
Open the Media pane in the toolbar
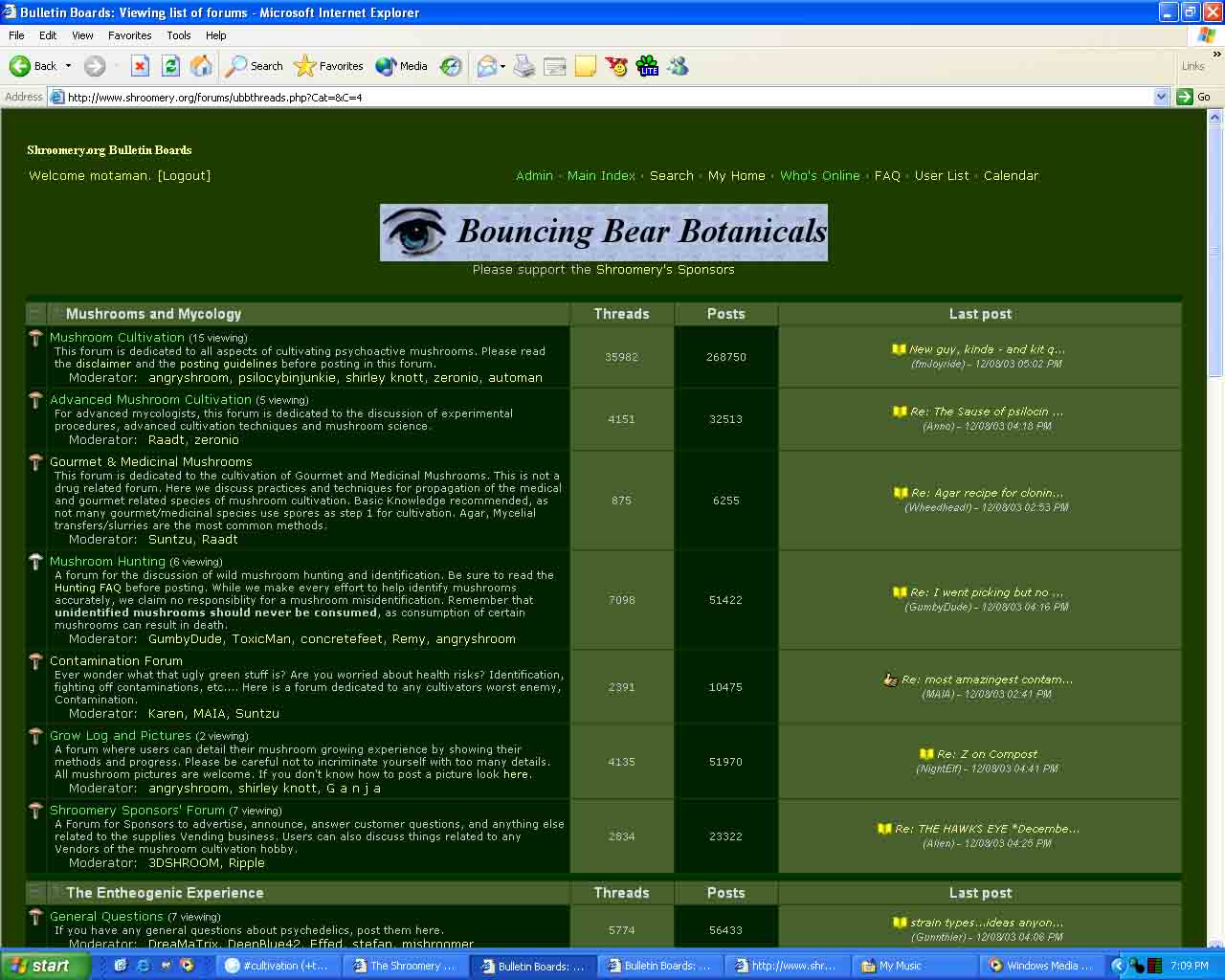coord(401,66)
